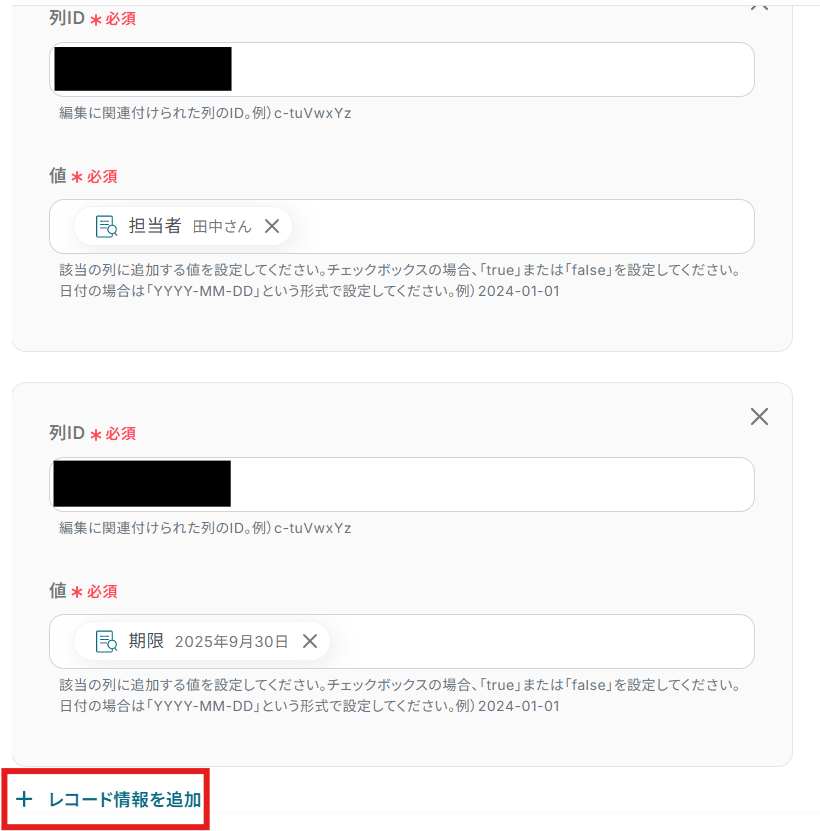Close the record card containing 担当者
The image size is (820, 831).
760,5
